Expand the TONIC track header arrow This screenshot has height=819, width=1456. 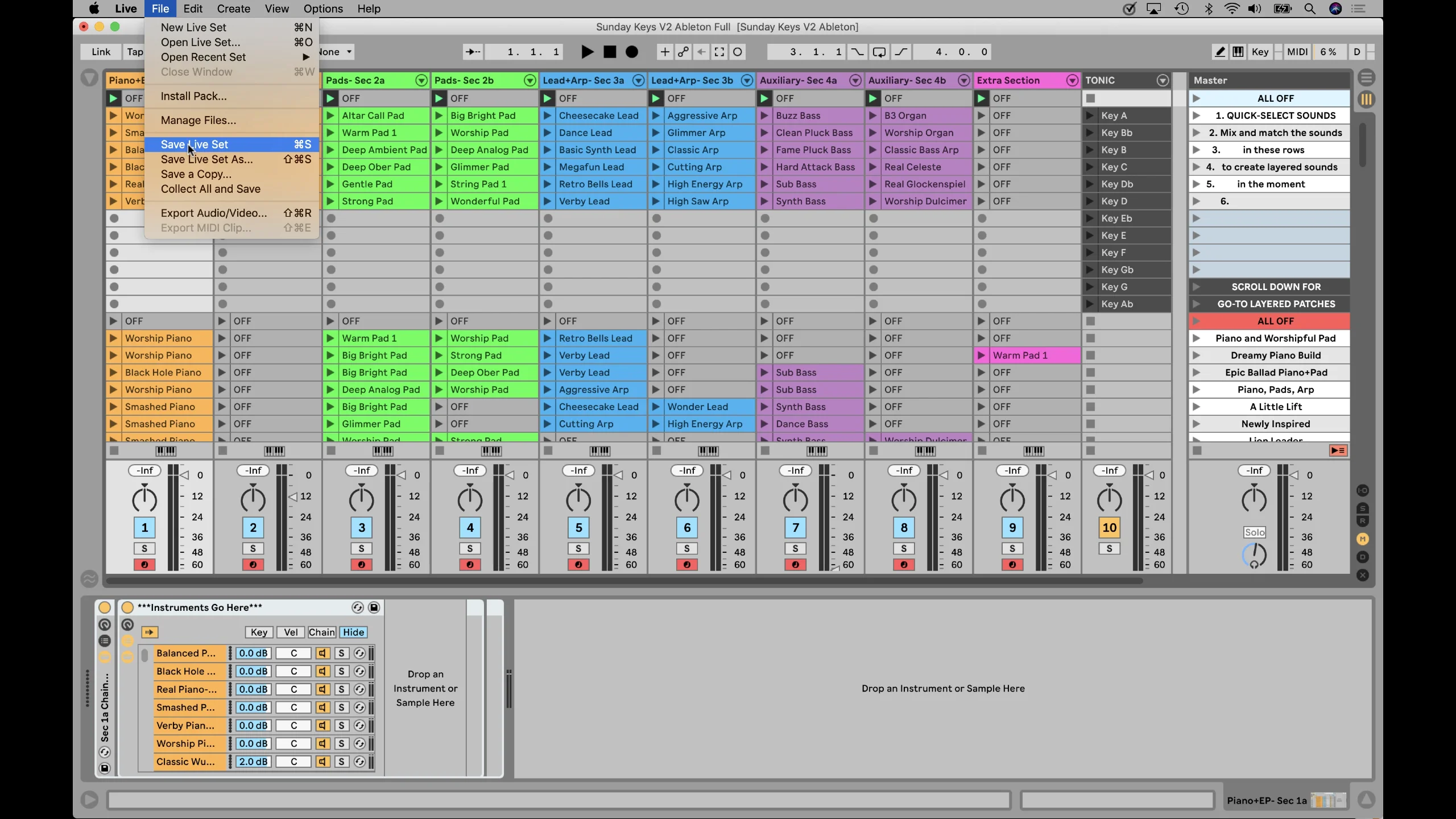click(x=1163, y=80)
